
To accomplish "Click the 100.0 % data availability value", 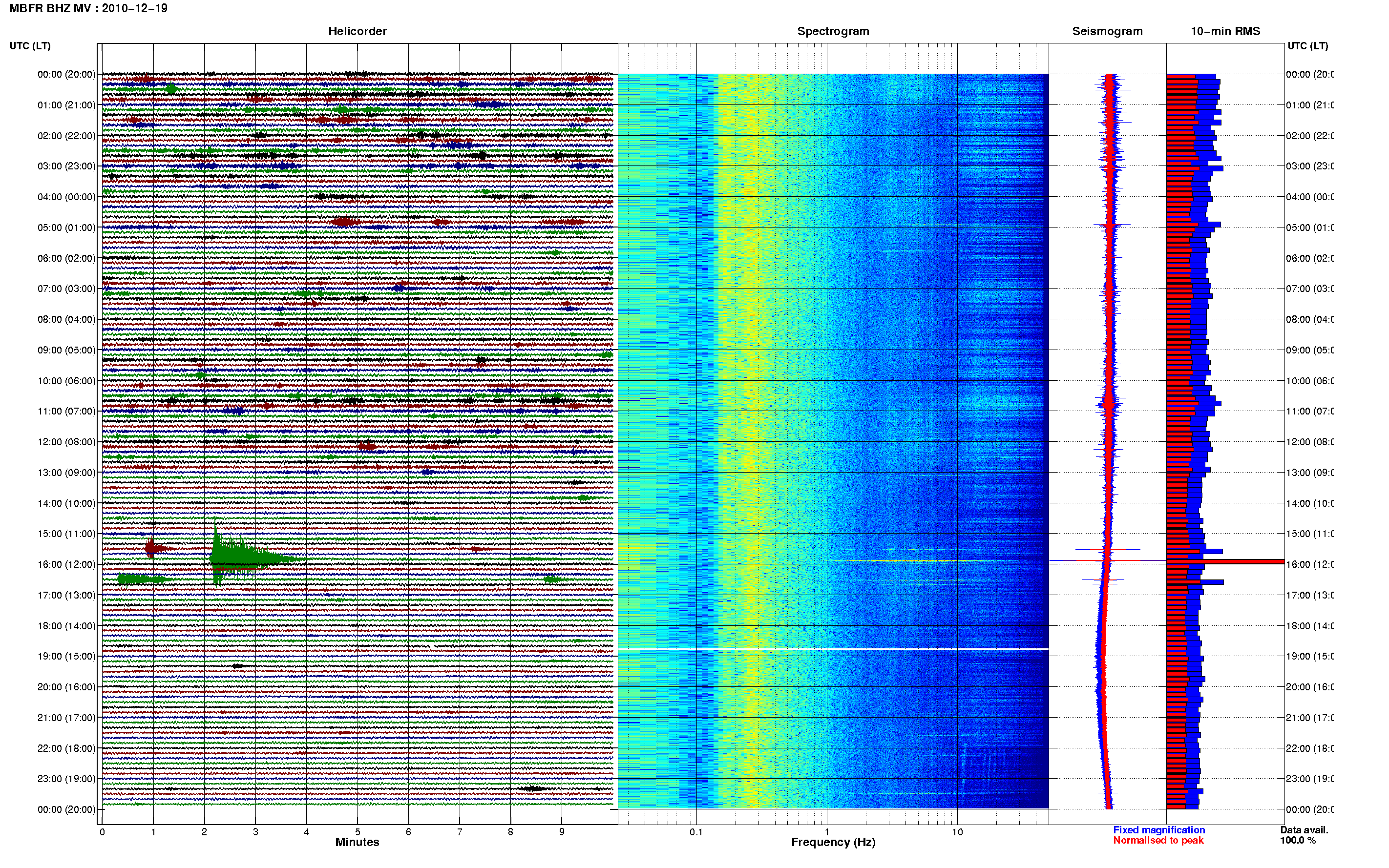I will pyautogui.click(x=1297, y=841).
